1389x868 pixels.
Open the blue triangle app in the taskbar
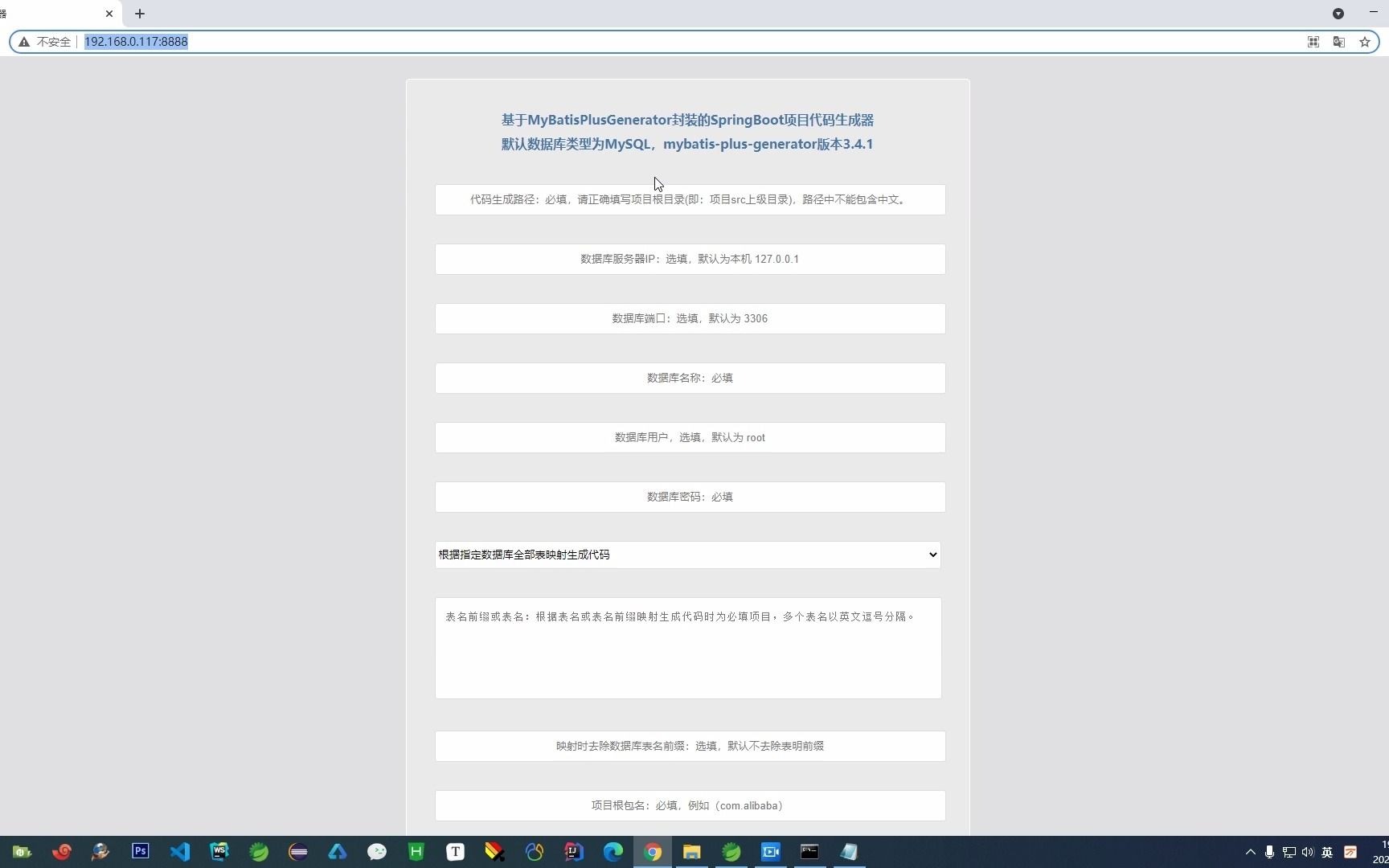[338, 851]
